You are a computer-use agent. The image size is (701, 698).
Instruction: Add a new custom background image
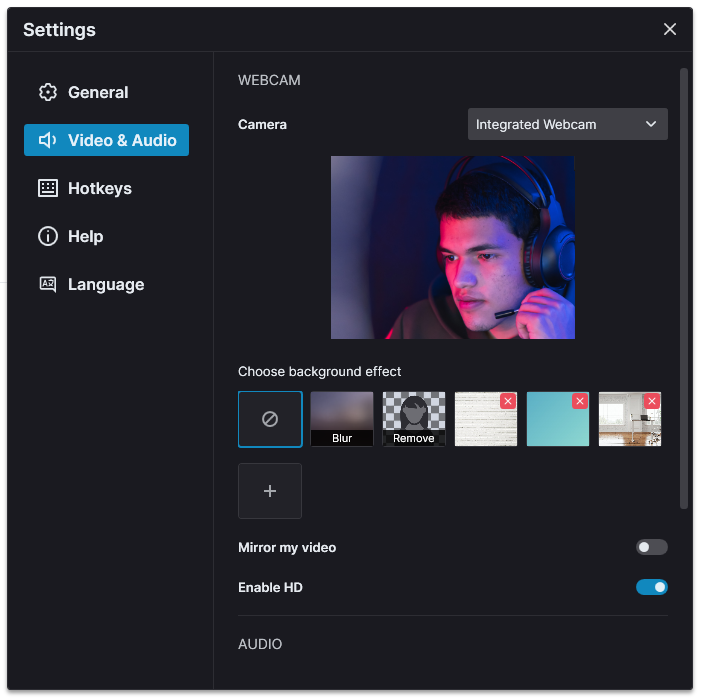(x=270, y=491)
